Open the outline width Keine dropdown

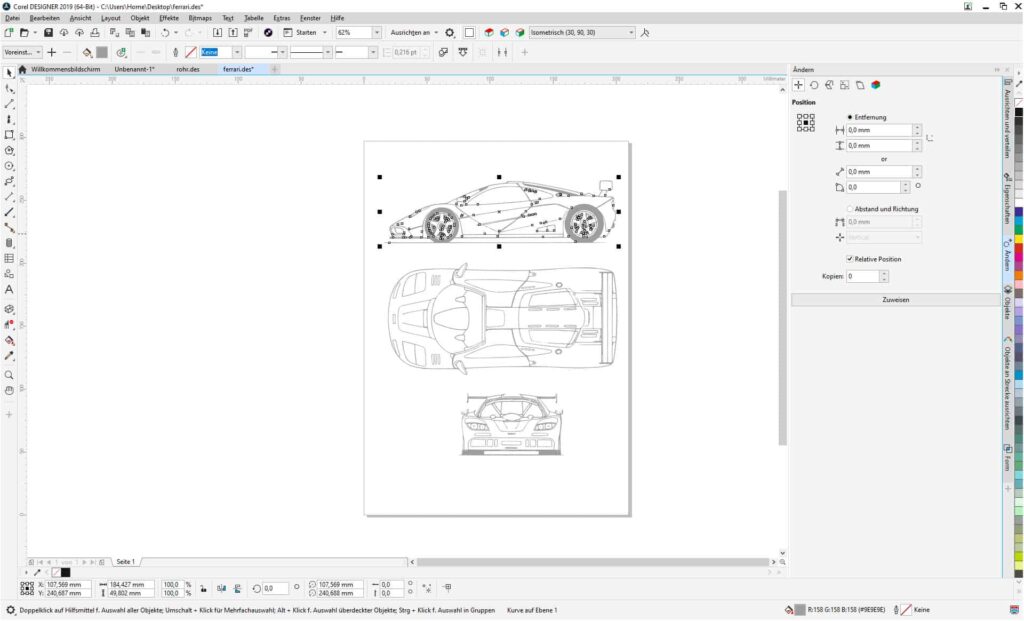pos(237,52)
